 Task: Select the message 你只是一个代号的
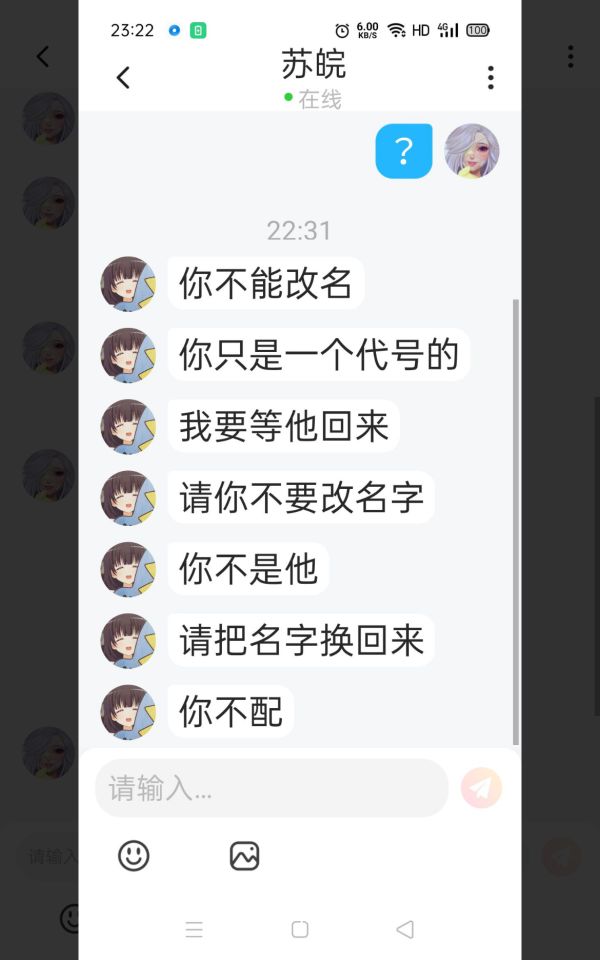[318, 354]
